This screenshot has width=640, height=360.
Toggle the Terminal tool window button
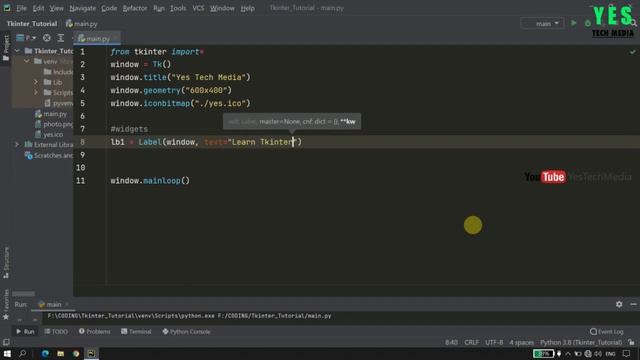(136, 331)
